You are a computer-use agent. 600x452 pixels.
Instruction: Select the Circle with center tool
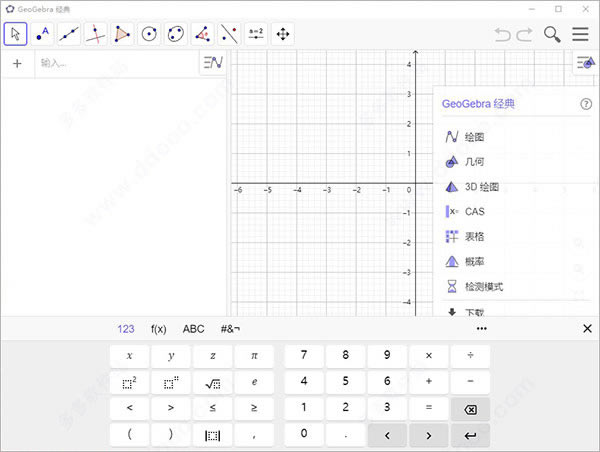pyautogui.click(x=149, y=34)
